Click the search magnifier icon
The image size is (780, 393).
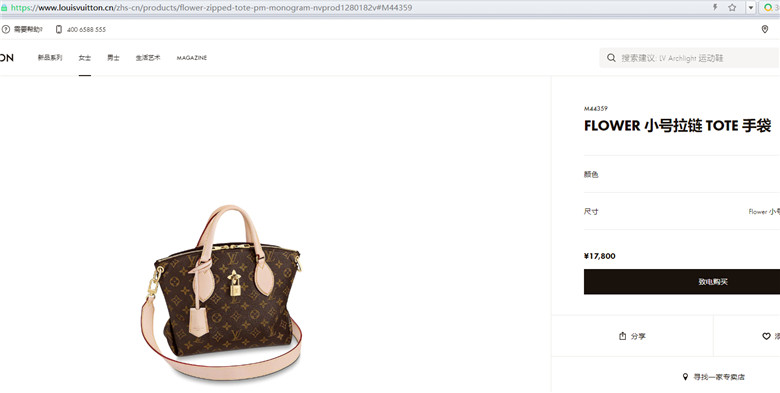[611, 58]
